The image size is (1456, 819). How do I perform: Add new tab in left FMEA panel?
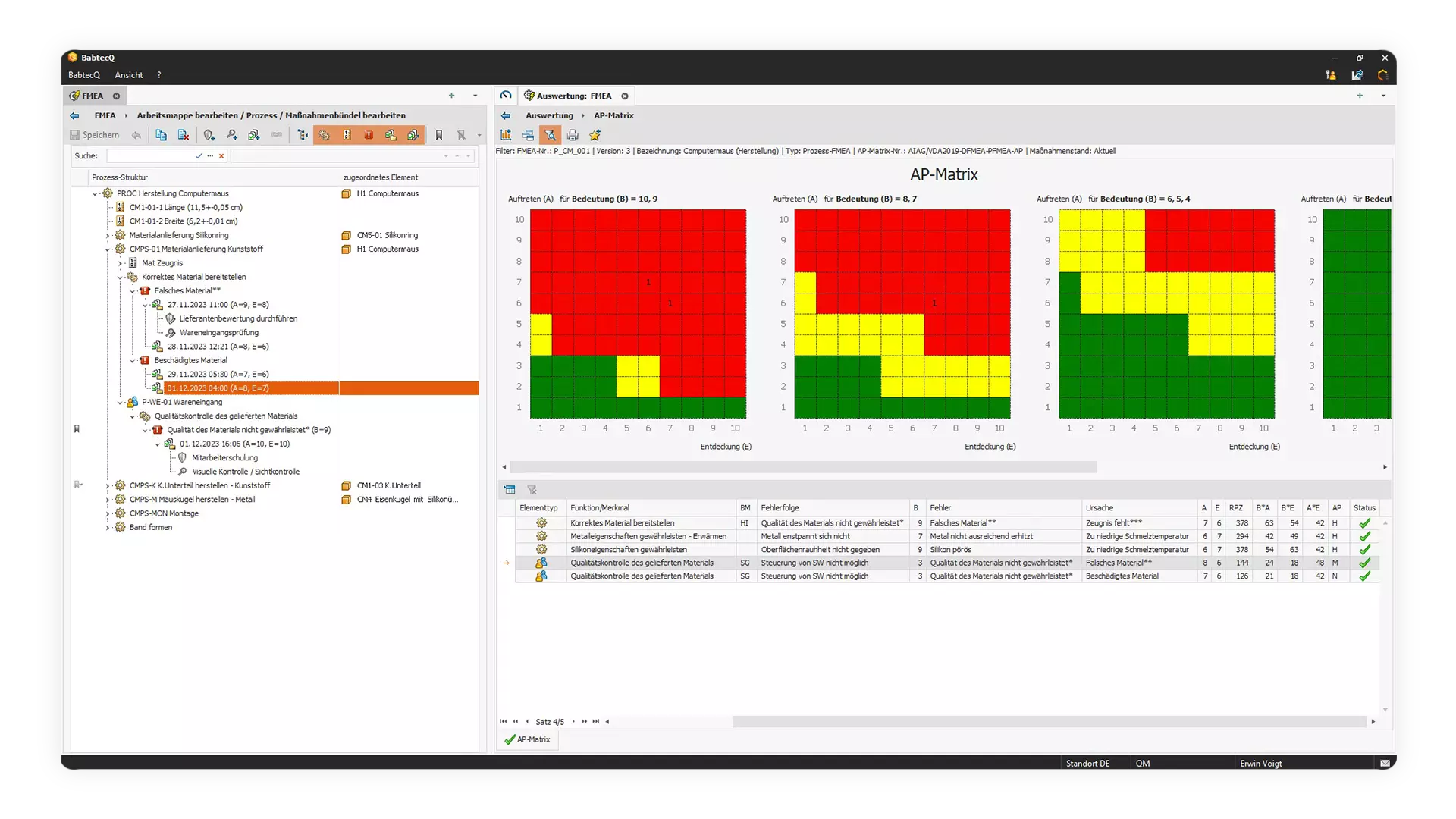[451, 96]
